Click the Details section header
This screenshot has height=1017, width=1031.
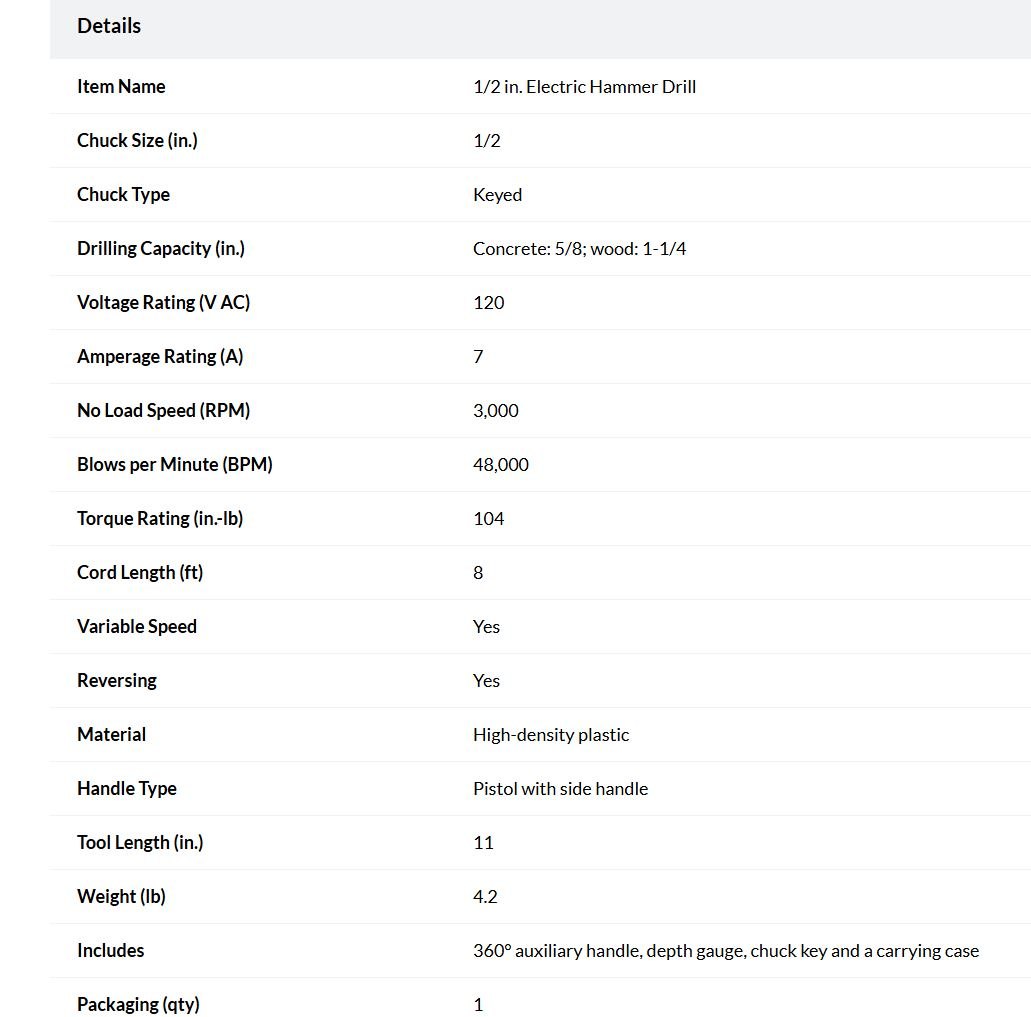click(108, 26)
